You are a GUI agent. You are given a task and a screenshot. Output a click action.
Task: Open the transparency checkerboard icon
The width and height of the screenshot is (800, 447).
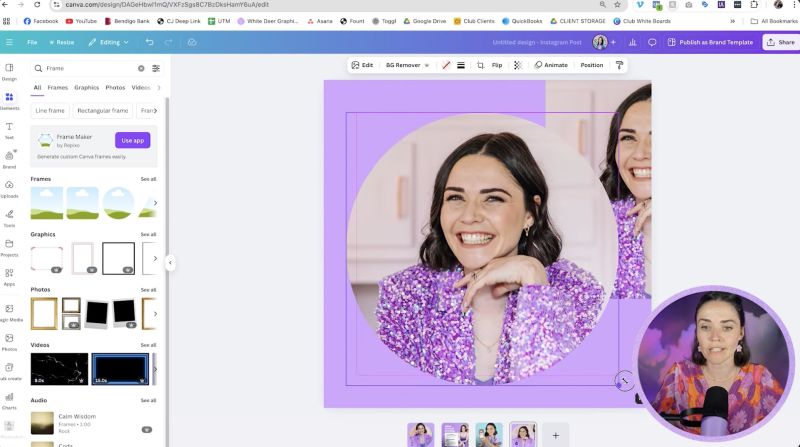tap(518, 65)
